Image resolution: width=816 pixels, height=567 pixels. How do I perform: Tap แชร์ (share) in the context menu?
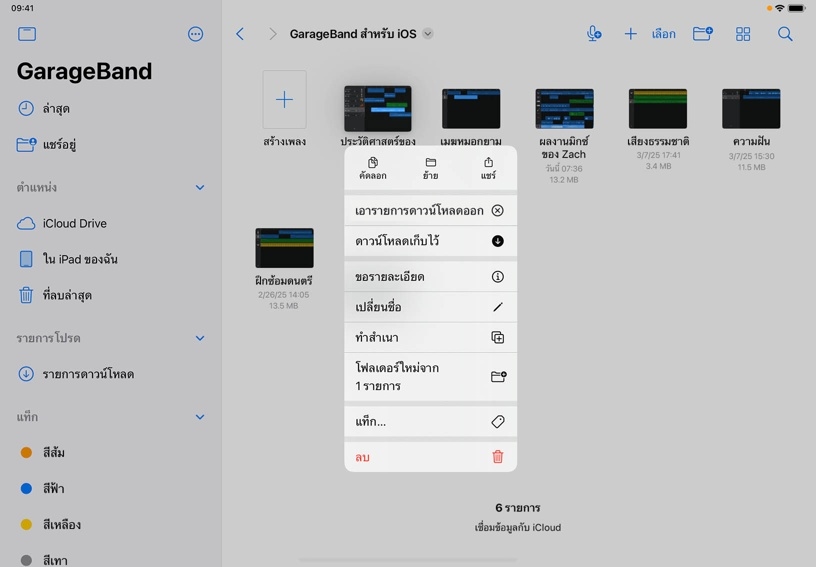488,168
